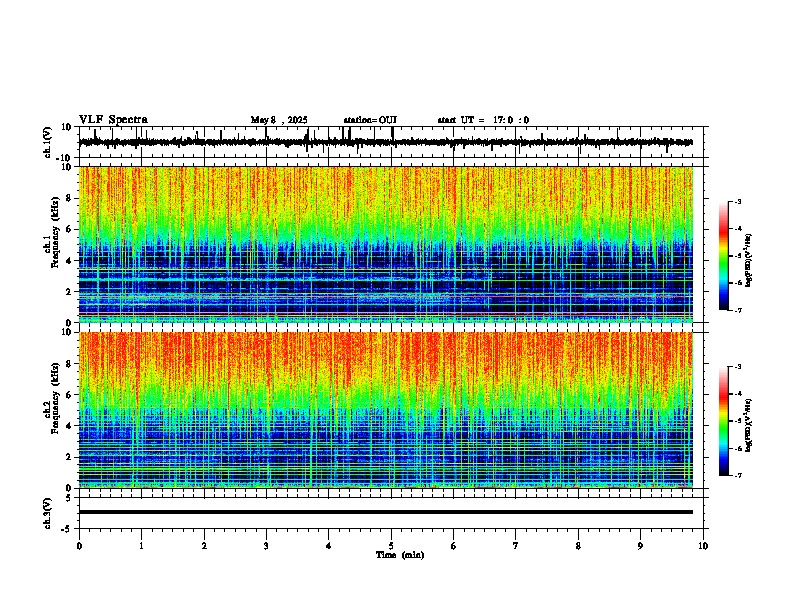The image size is (792, 612).
Task: Click time axis tick label "5"
Action: click(391, 546)
